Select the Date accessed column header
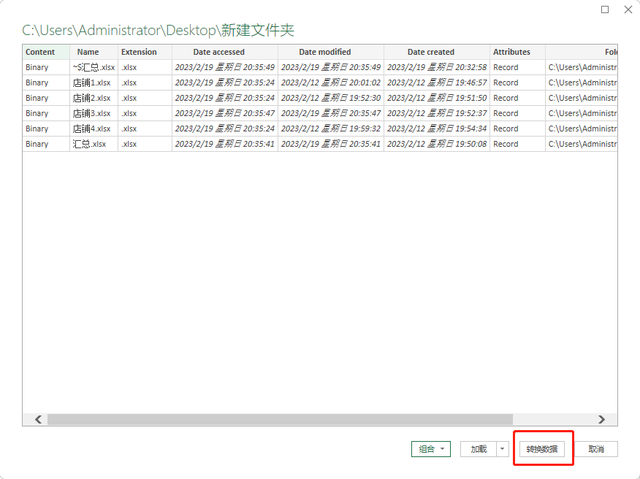The height and width of the screenshot is (479, 640). coord(225,52)
